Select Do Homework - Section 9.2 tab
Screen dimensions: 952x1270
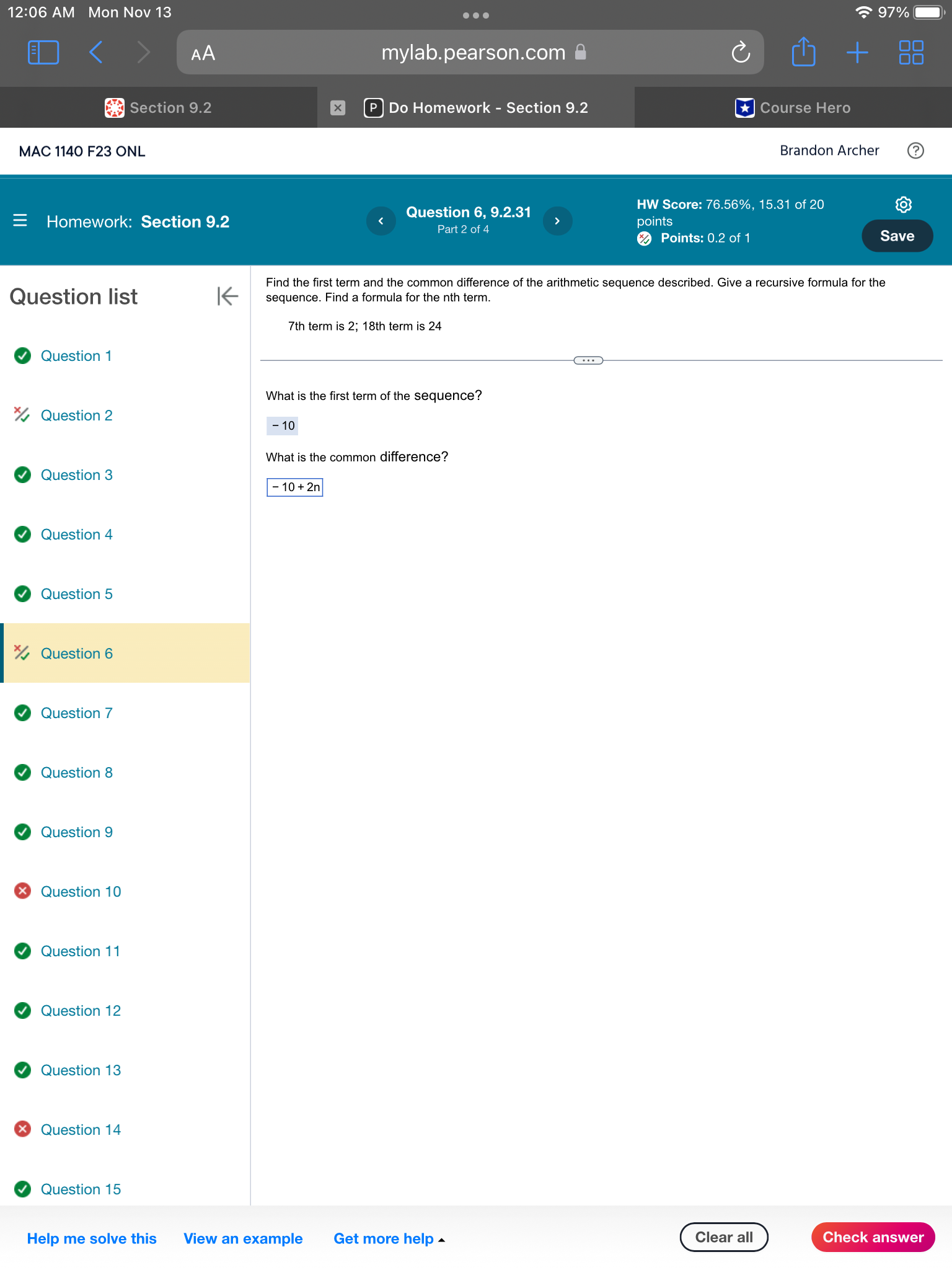476,108
